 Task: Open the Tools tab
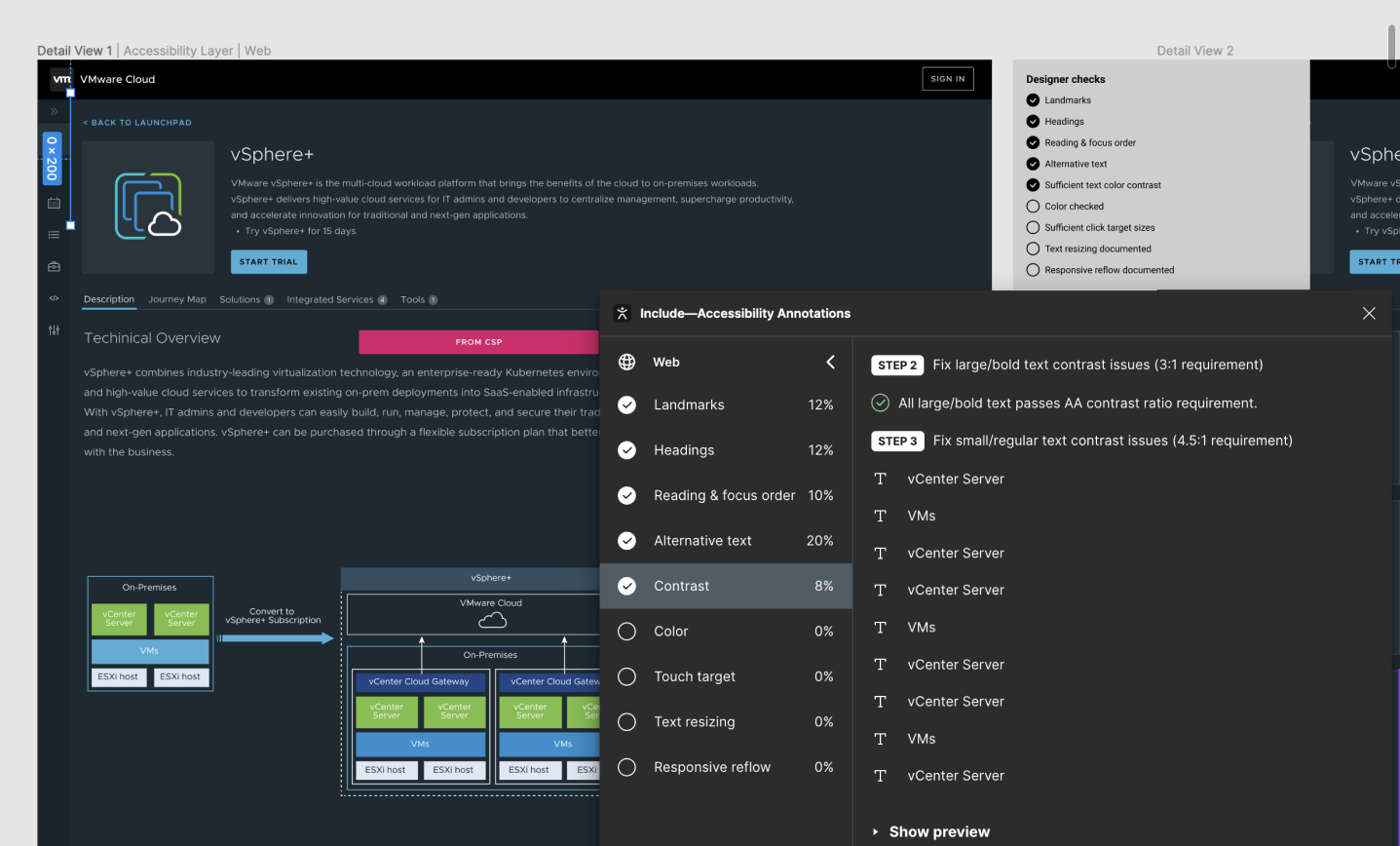[x=419, y=299]
